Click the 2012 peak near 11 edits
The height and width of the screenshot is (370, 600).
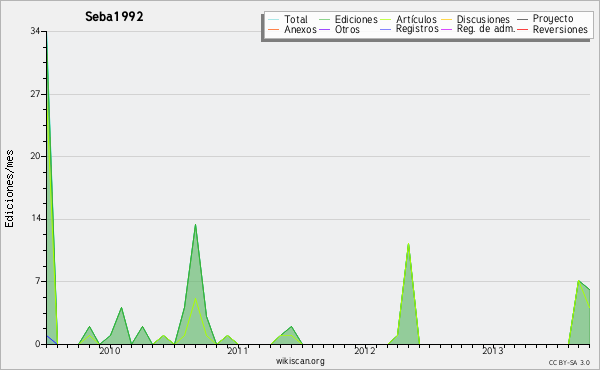click(x=409, y=244)
